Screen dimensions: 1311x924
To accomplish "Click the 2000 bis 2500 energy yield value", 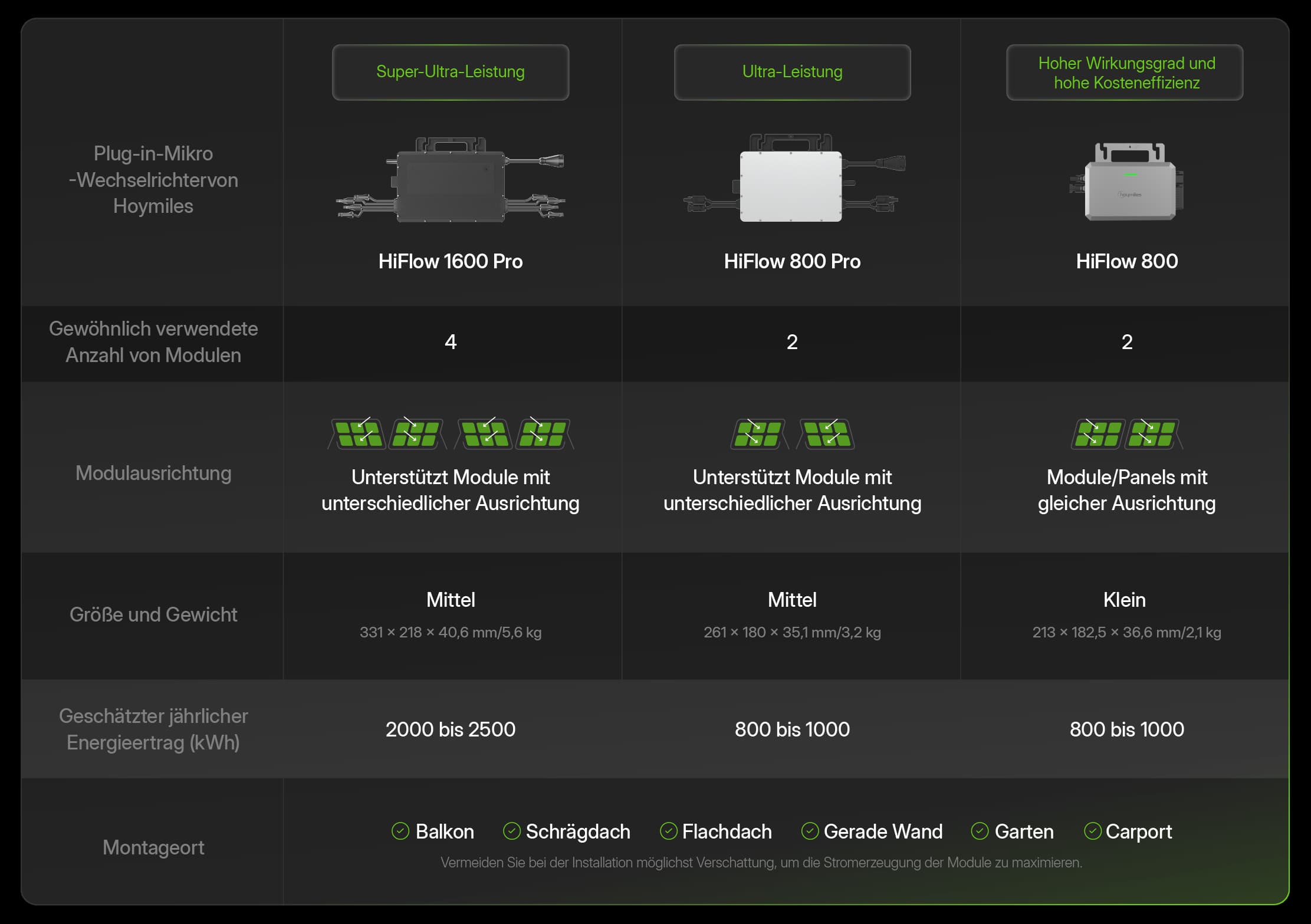I will 451,729.
